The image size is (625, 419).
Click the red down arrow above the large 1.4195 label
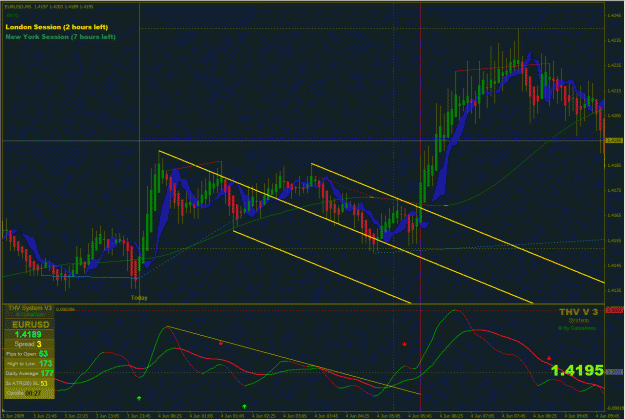click(x=549, y=358)
